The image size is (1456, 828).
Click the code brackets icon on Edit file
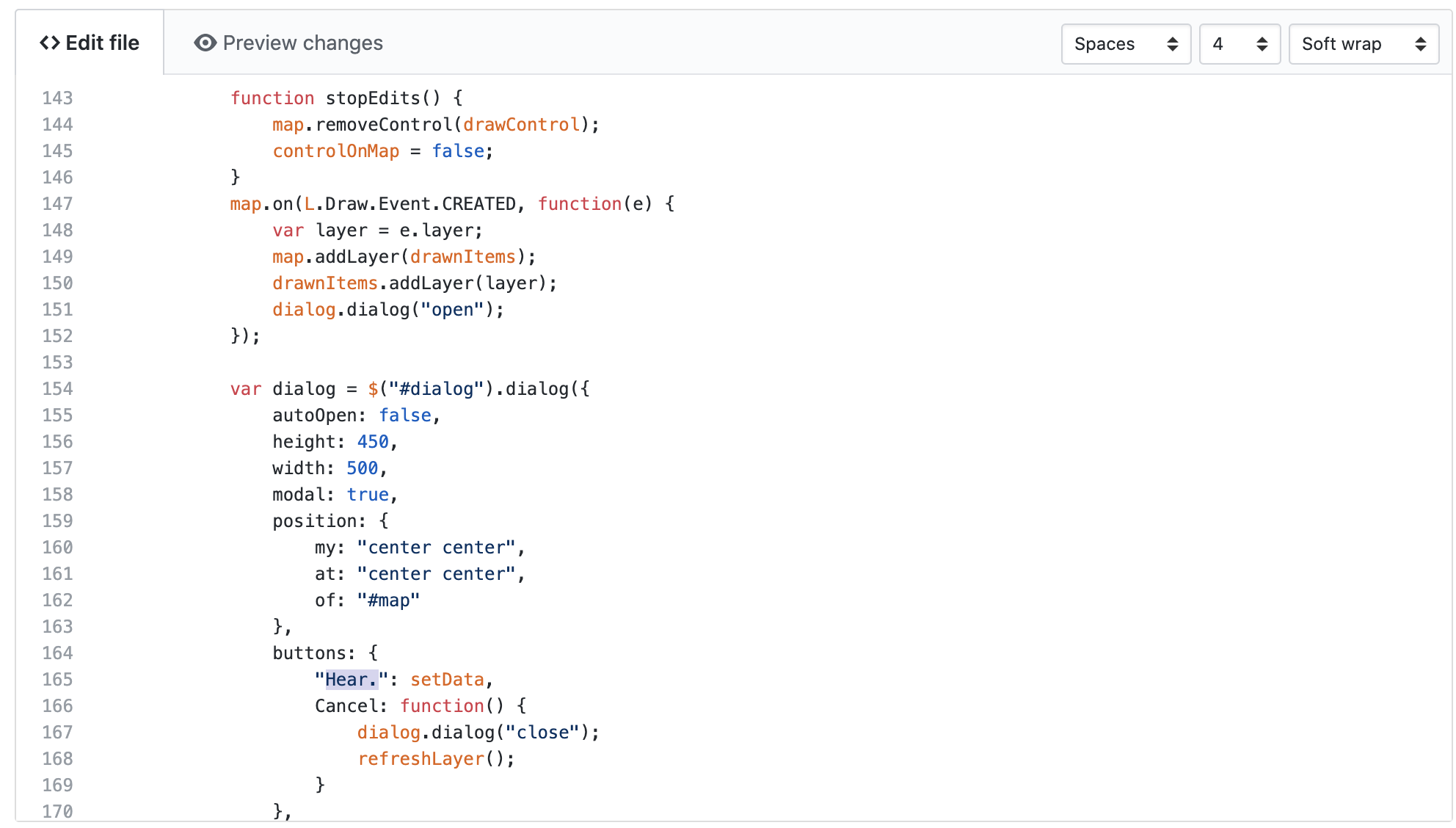coord(50,43)
